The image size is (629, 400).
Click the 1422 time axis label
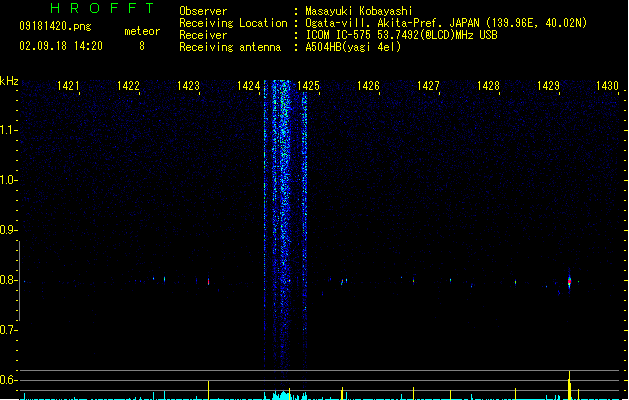tap(128, 86)
